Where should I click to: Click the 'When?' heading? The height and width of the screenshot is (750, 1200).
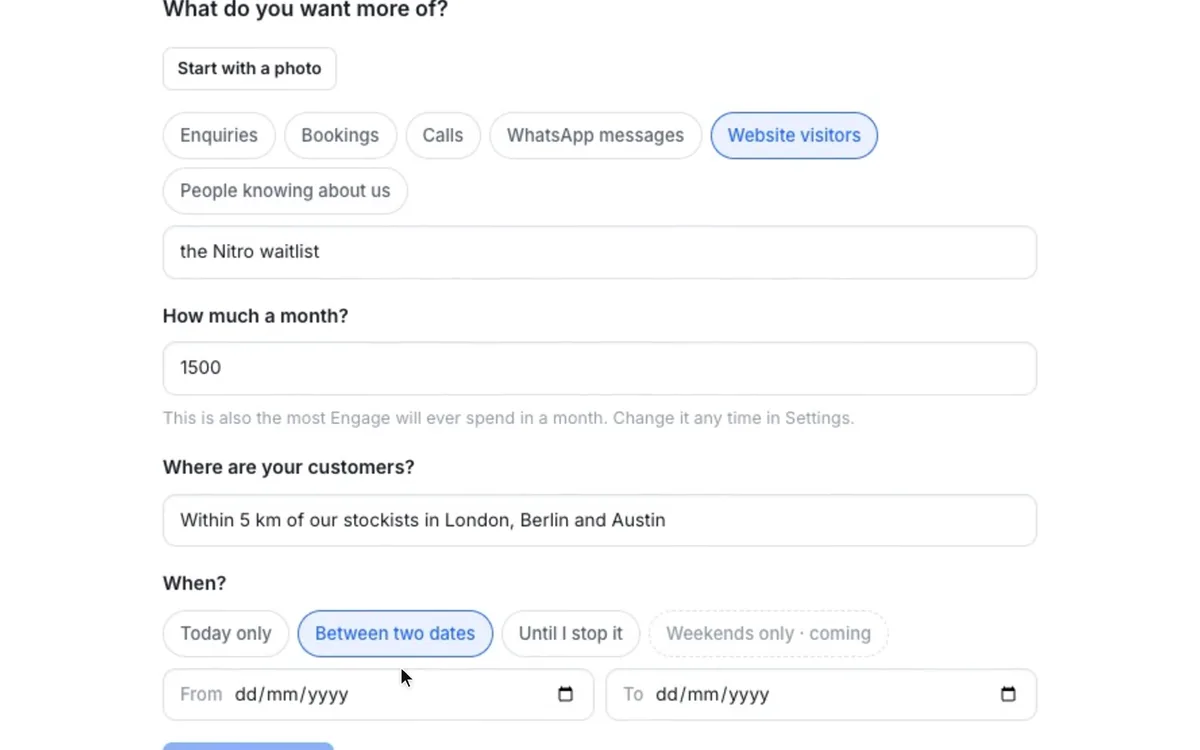tap(195, 583)
